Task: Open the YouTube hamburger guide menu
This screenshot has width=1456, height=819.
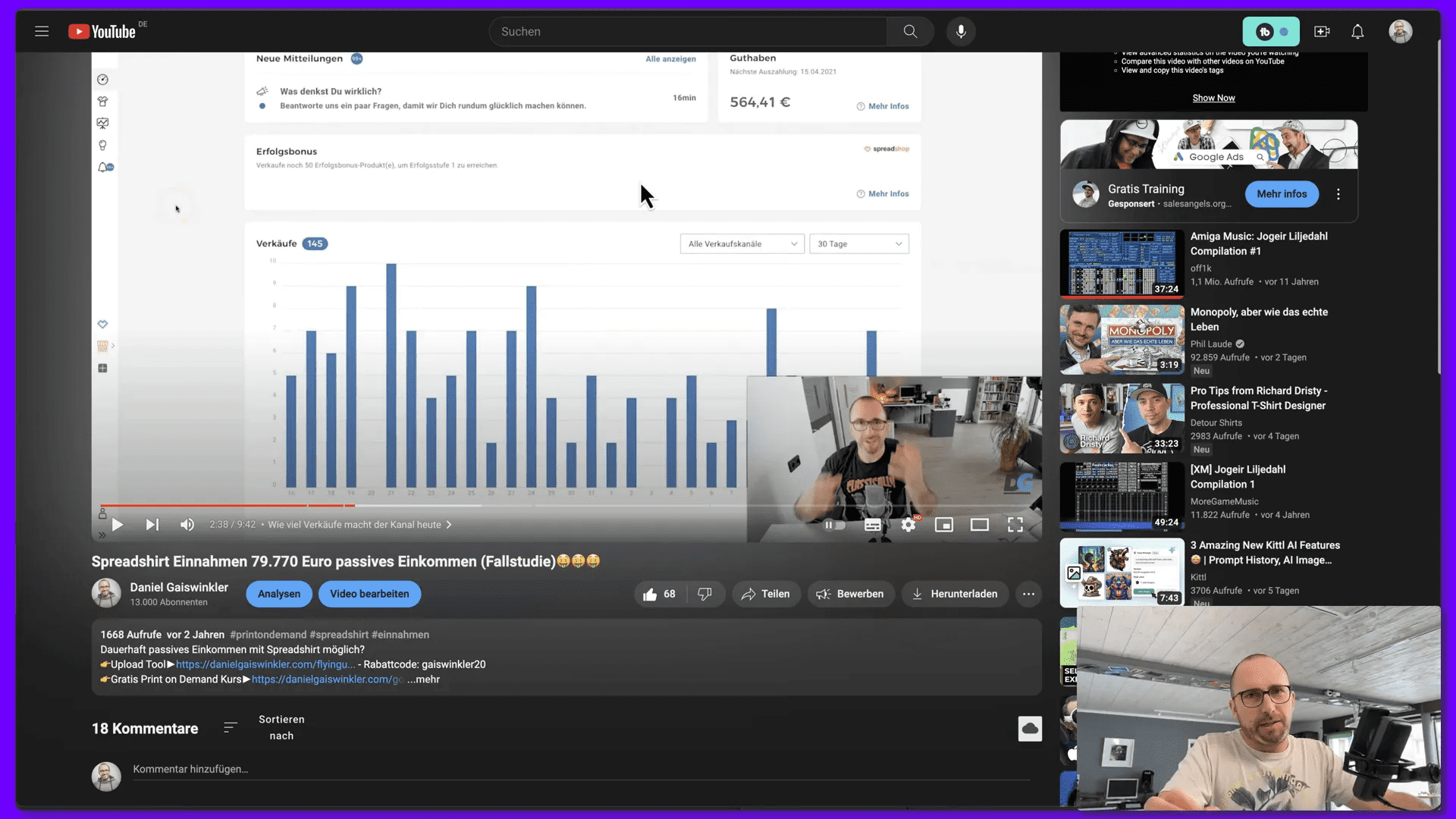Action: (x=42, y=31)
